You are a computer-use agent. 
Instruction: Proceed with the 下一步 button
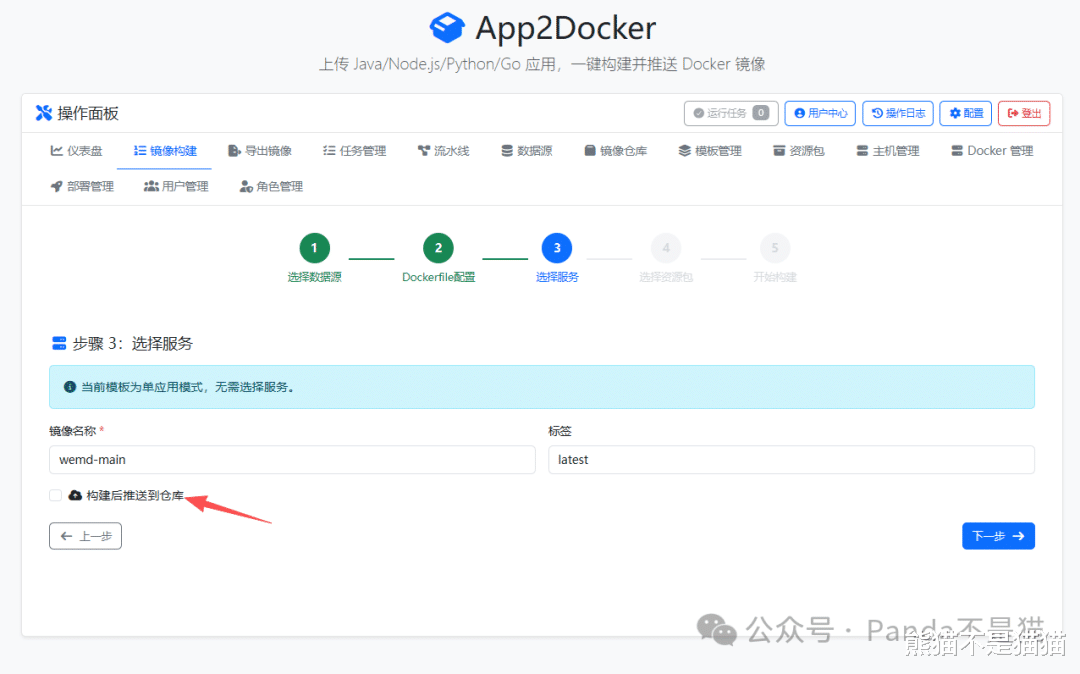pos(998,536)
